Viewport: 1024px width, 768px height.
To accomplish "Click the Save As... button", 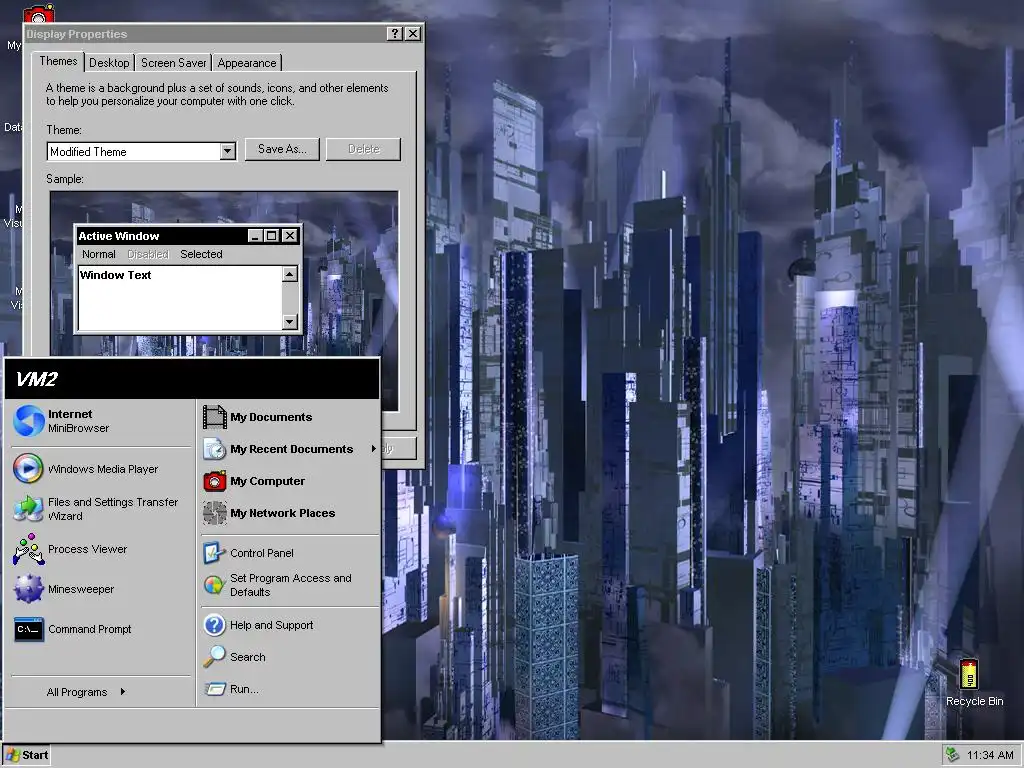I will click(282, 149).
